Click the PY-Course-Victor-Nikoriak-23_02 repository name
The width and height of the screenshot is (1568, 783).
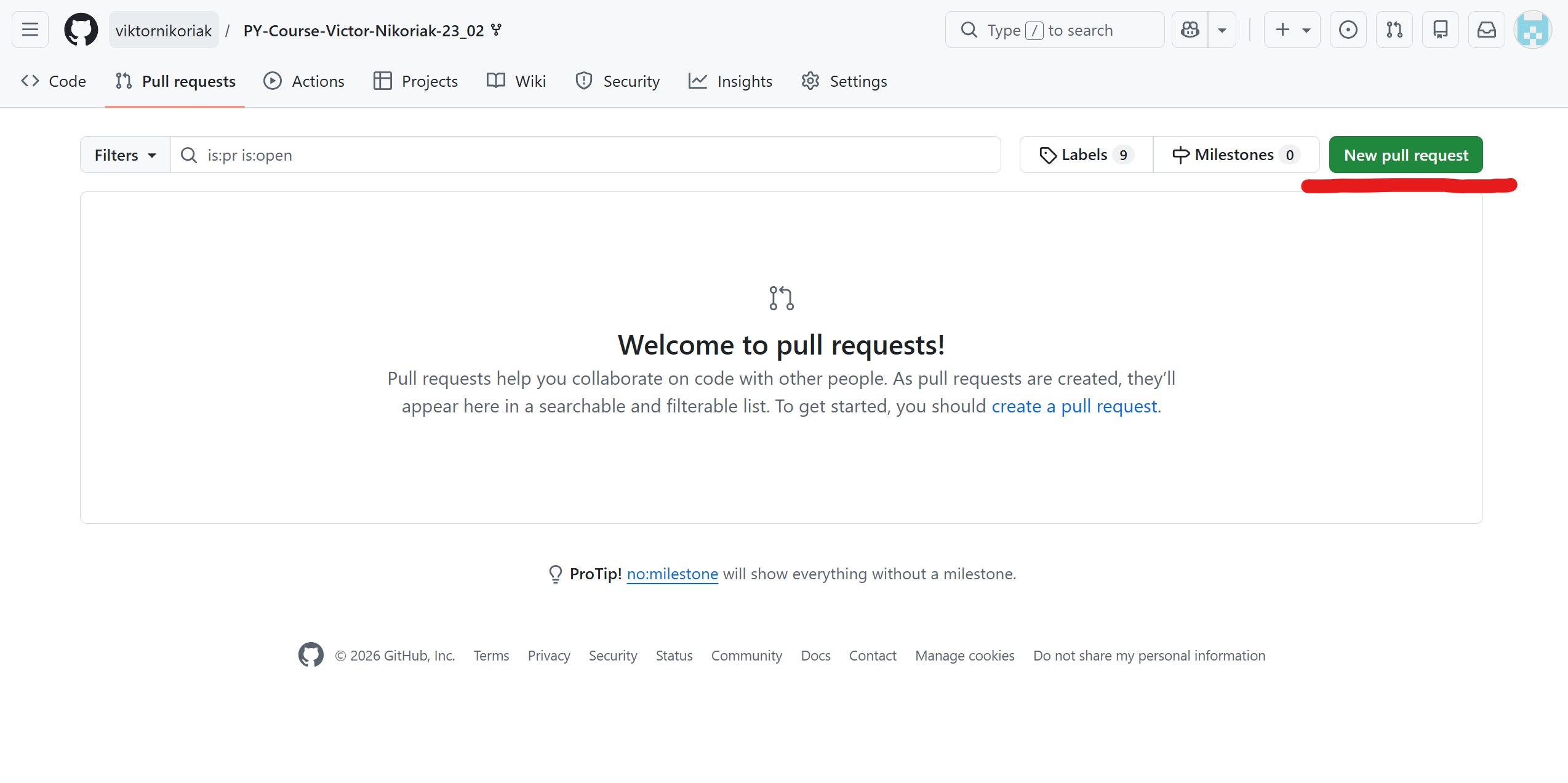(x=364, y=30)
